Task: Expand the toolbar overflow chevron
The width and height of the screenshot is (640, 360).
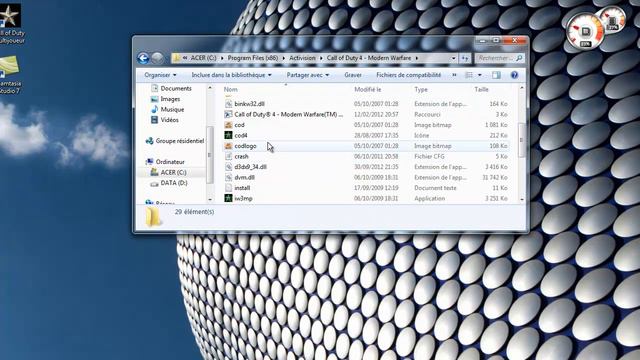Action: click(454, 75)
